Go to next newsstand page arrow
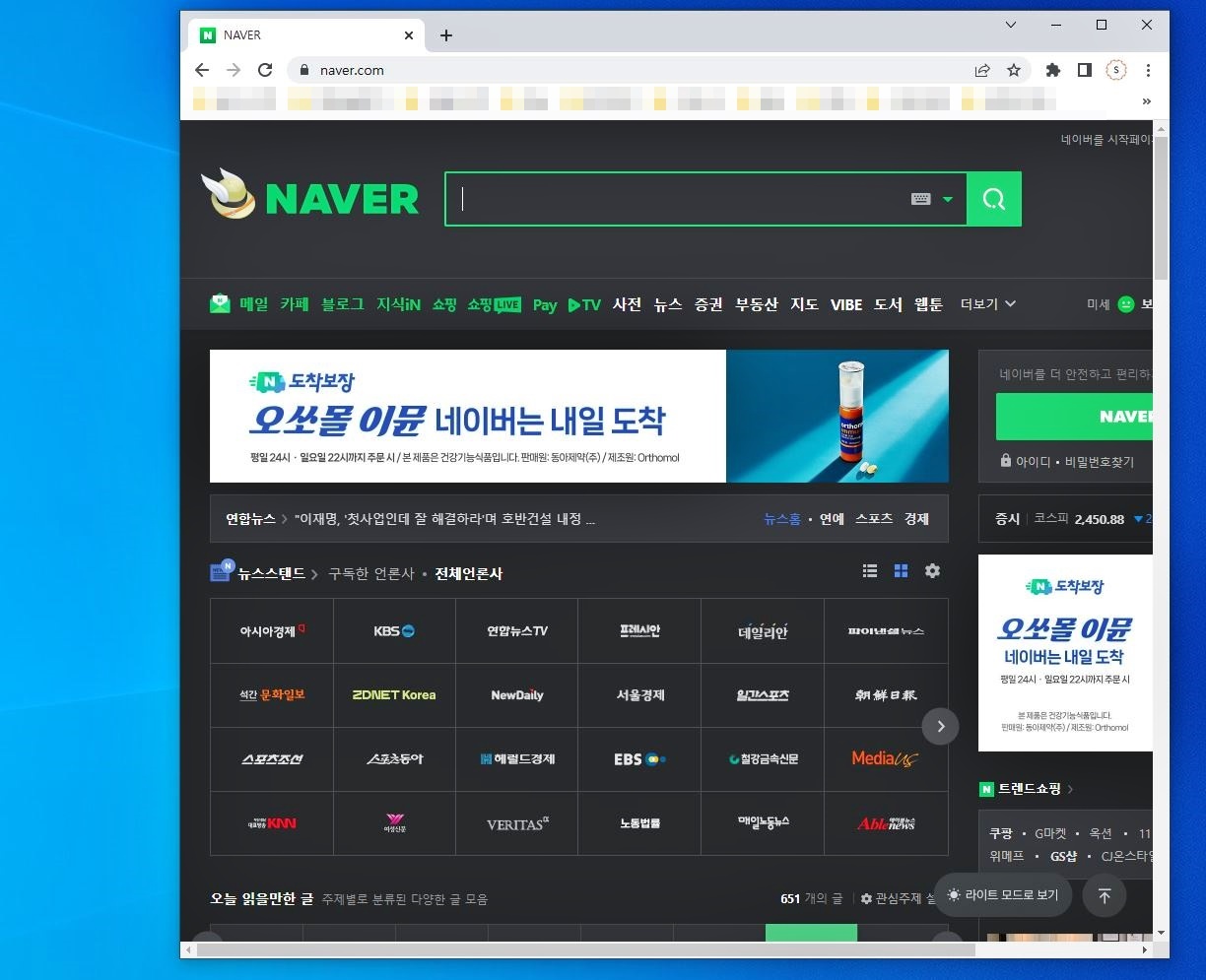Image resolution: width=1206 pixels, height=980 pixels. (941, 727)
